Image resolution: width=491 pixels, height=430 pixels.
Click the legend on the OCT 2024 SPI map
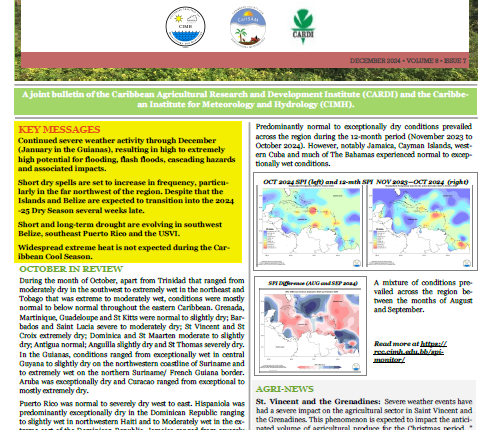point(270,239)
